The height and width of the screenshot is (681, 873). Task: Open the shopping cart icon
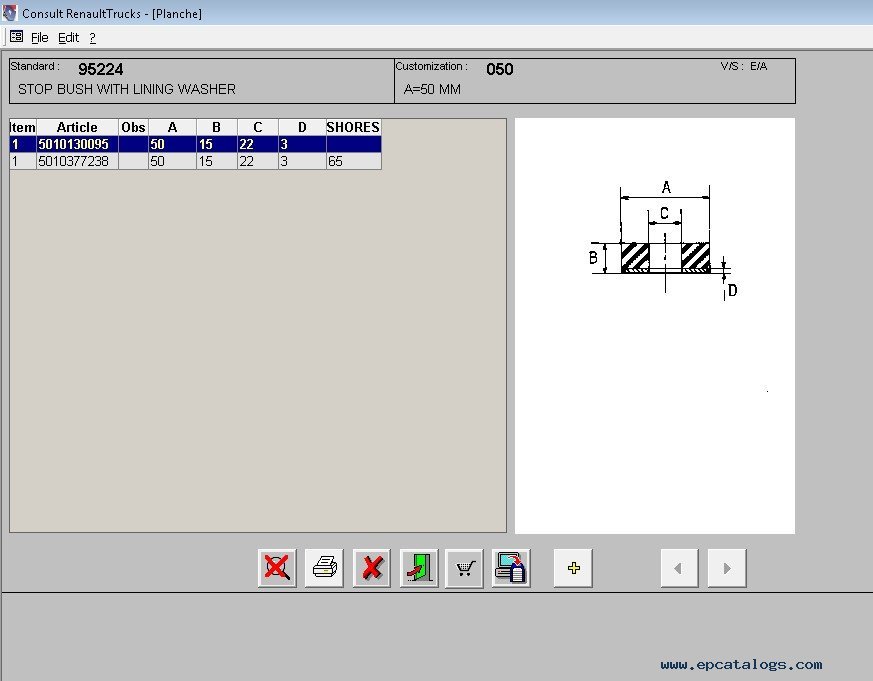pyautogui.click(x=464, y=568)
